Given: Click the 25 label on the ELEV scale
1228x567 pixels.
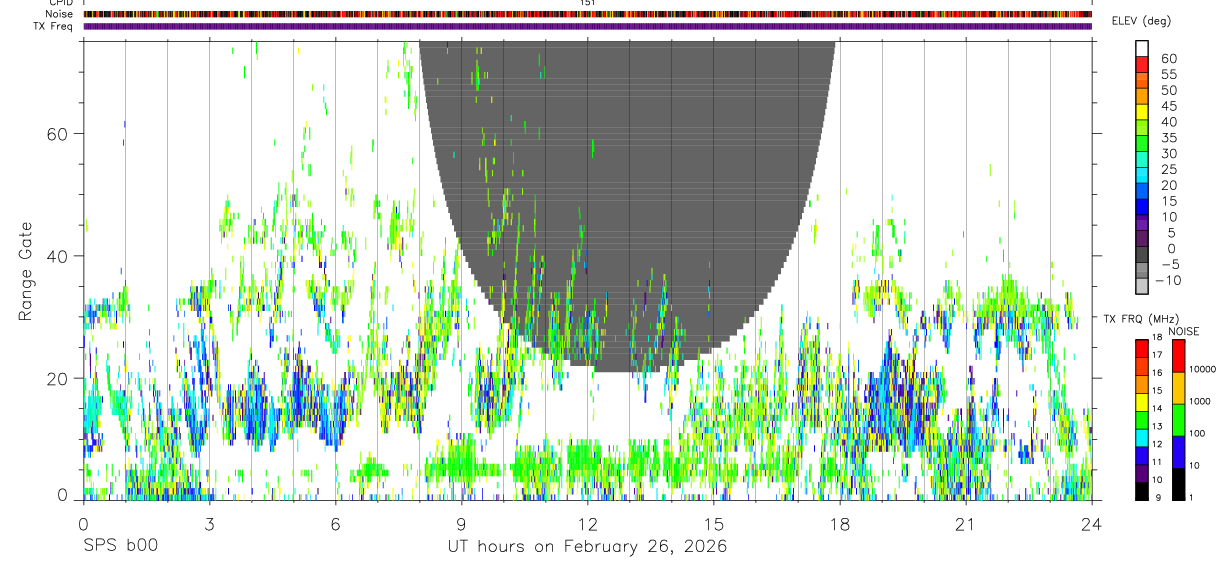Looking at the screenshot, I should [1169, 170].
